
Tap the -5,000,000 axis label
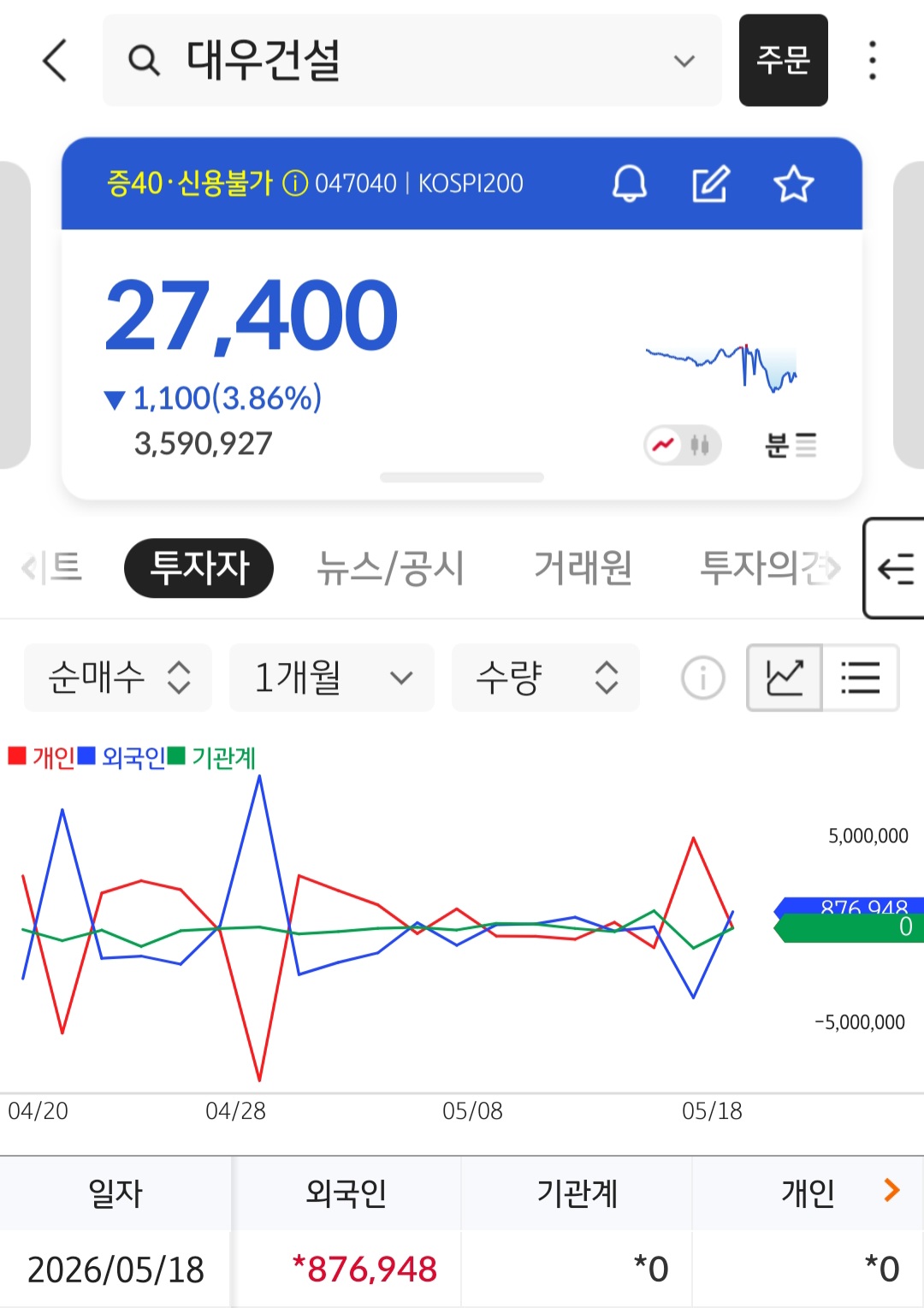(x=860, y=1022)
